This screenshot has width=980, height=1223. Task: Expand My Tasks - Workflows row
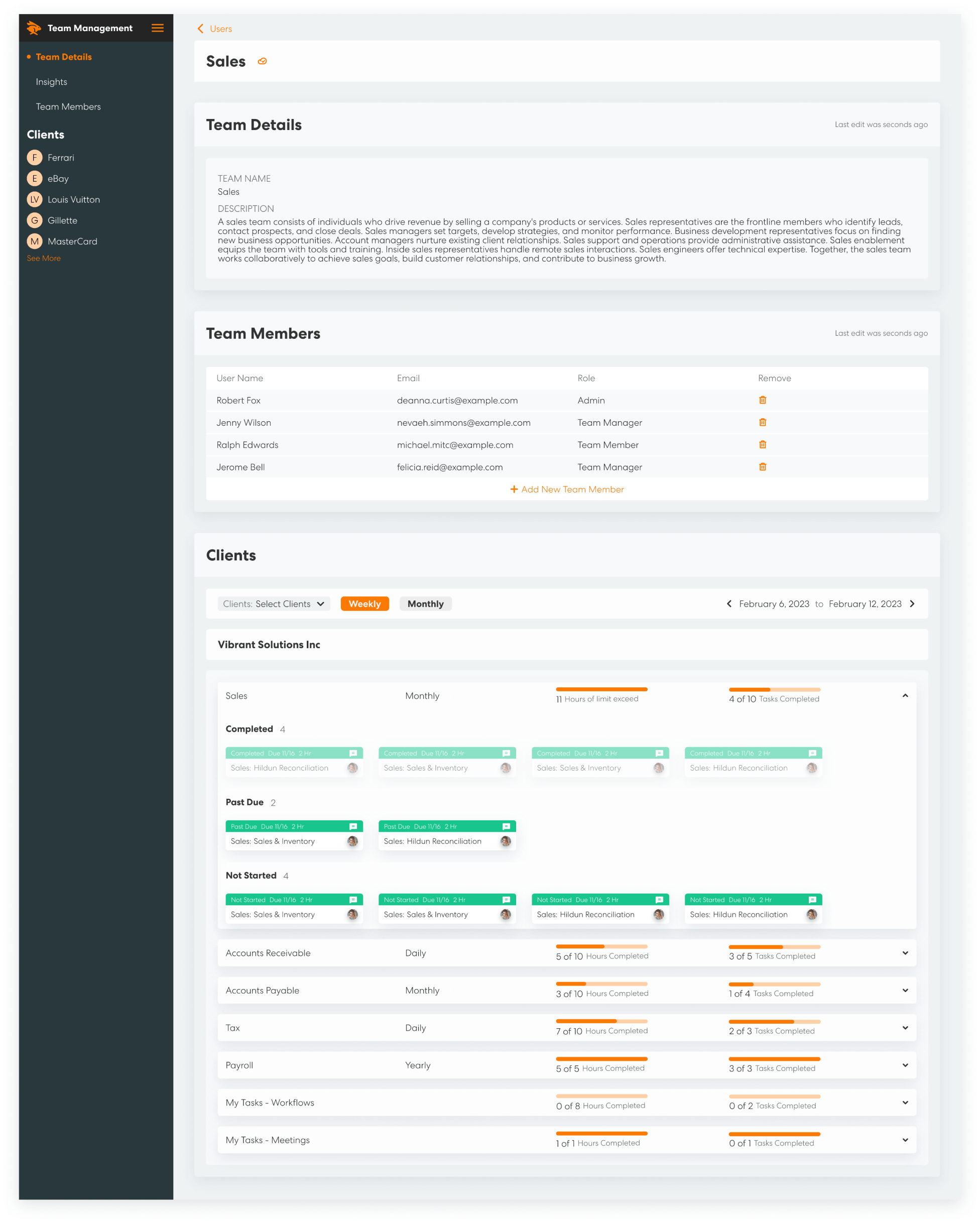tap(905, 1103)
